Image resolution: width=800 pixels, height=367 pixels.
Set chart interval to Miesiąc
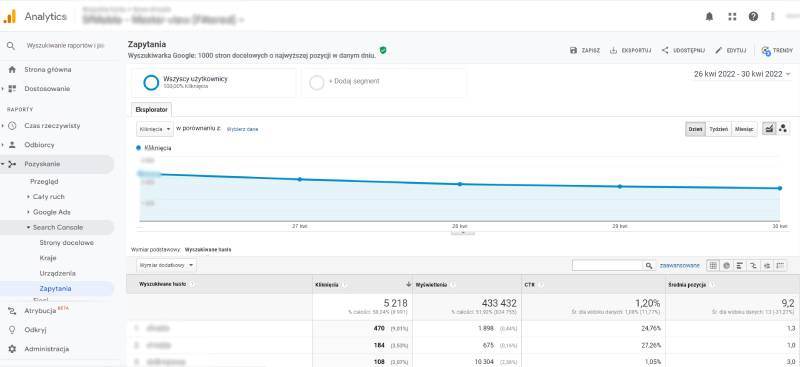click(x=744, y=129)
